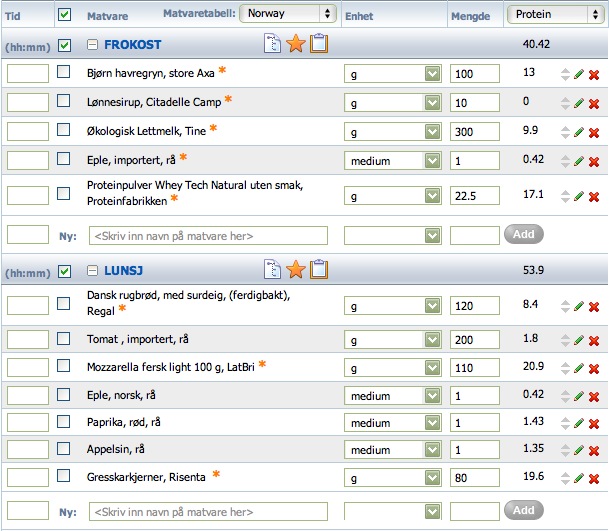Edit the Økologisk Lettmelk entry with pencil
This screenshot has width=609, height=531.
pos(579,132)
